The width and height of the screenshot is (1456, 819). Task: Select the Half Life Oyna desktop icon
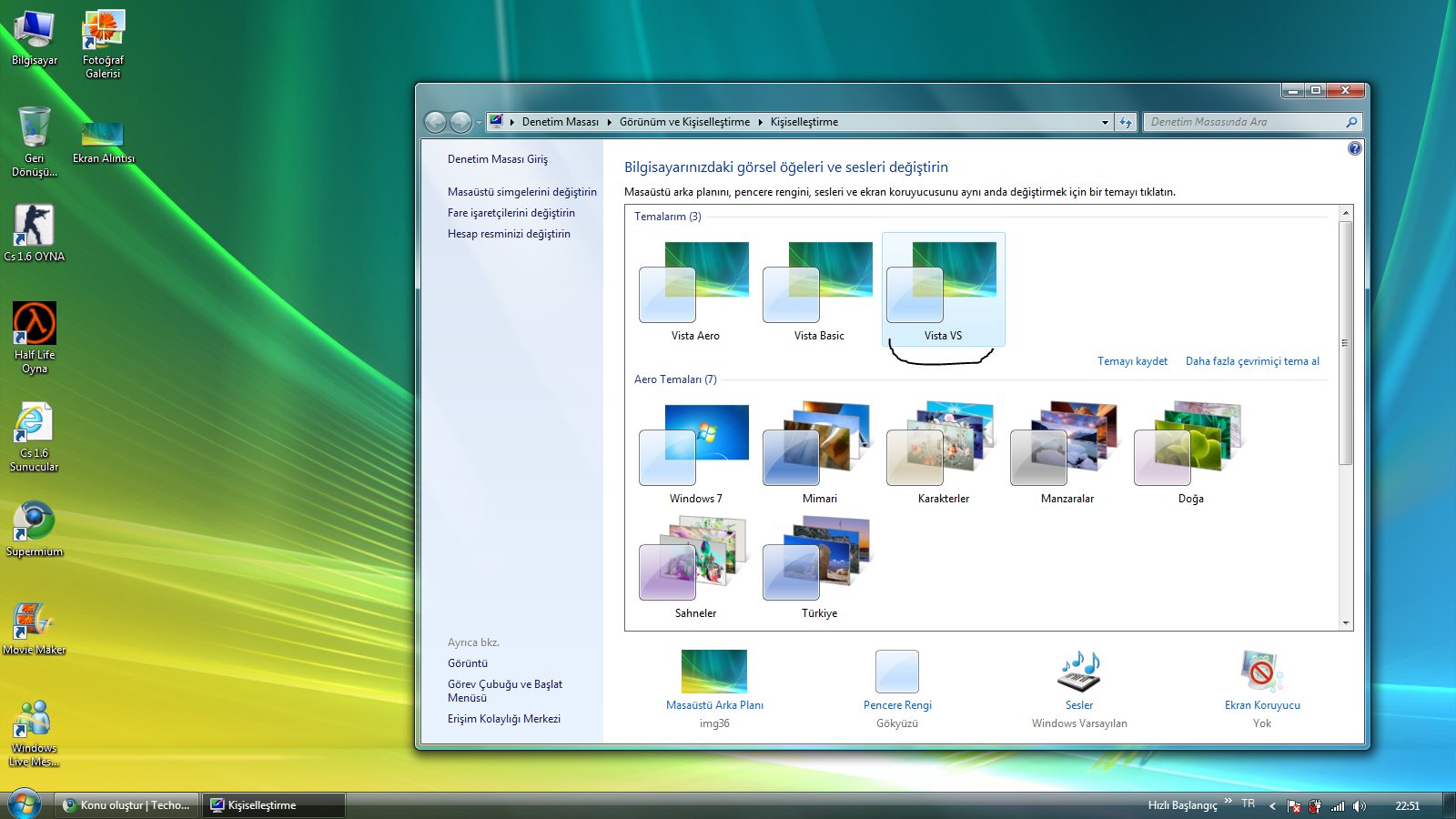(35, 338)
